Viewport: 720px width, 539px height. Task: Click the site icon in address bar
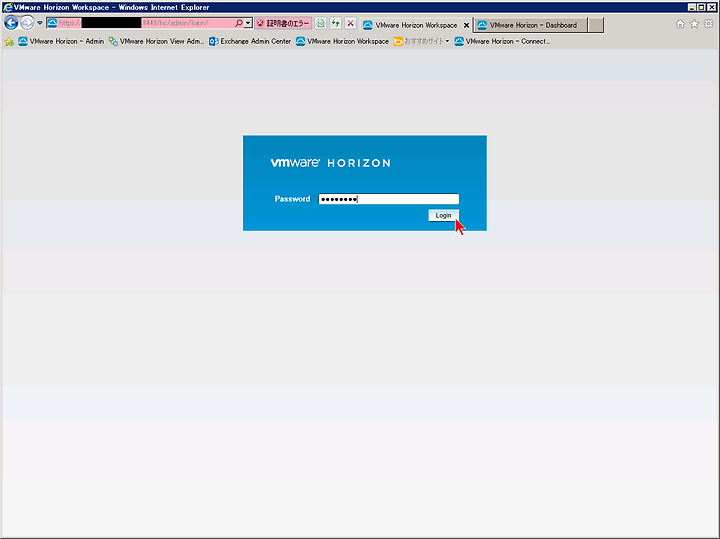pyautogui.click(x=52, y=23)
